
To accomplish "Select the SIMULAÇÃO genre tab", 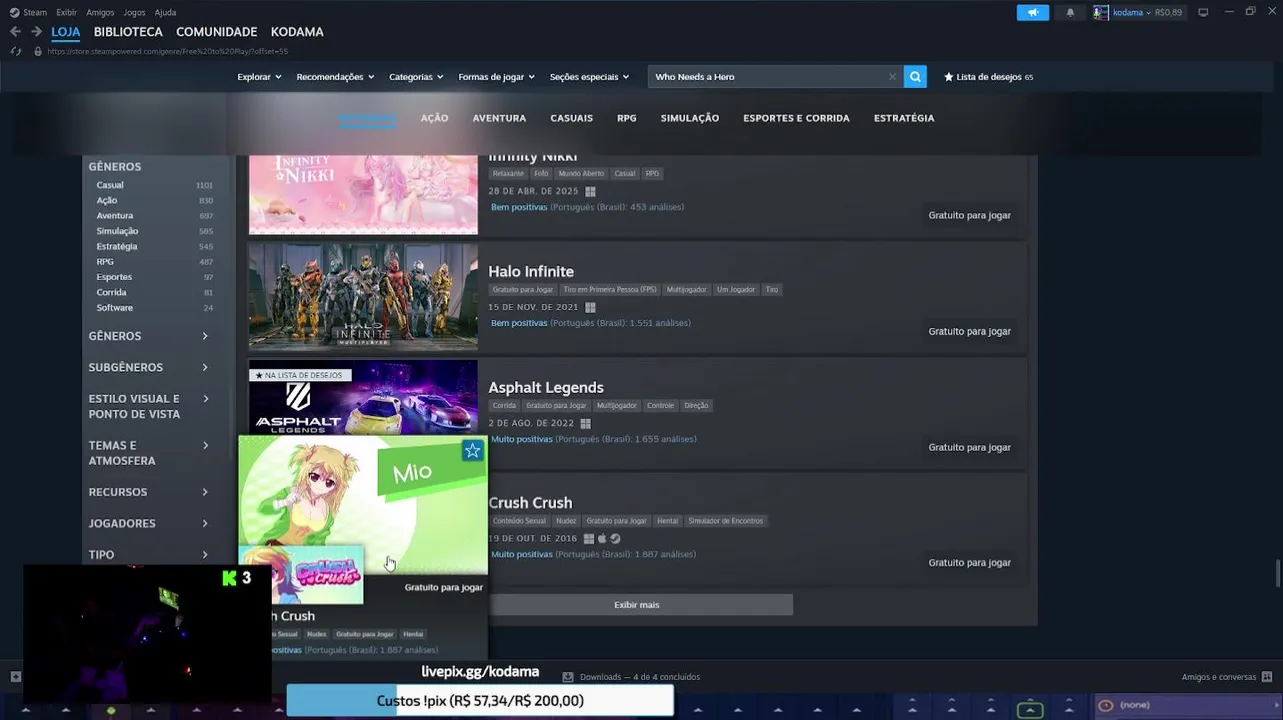I will (x=690, y=118).
